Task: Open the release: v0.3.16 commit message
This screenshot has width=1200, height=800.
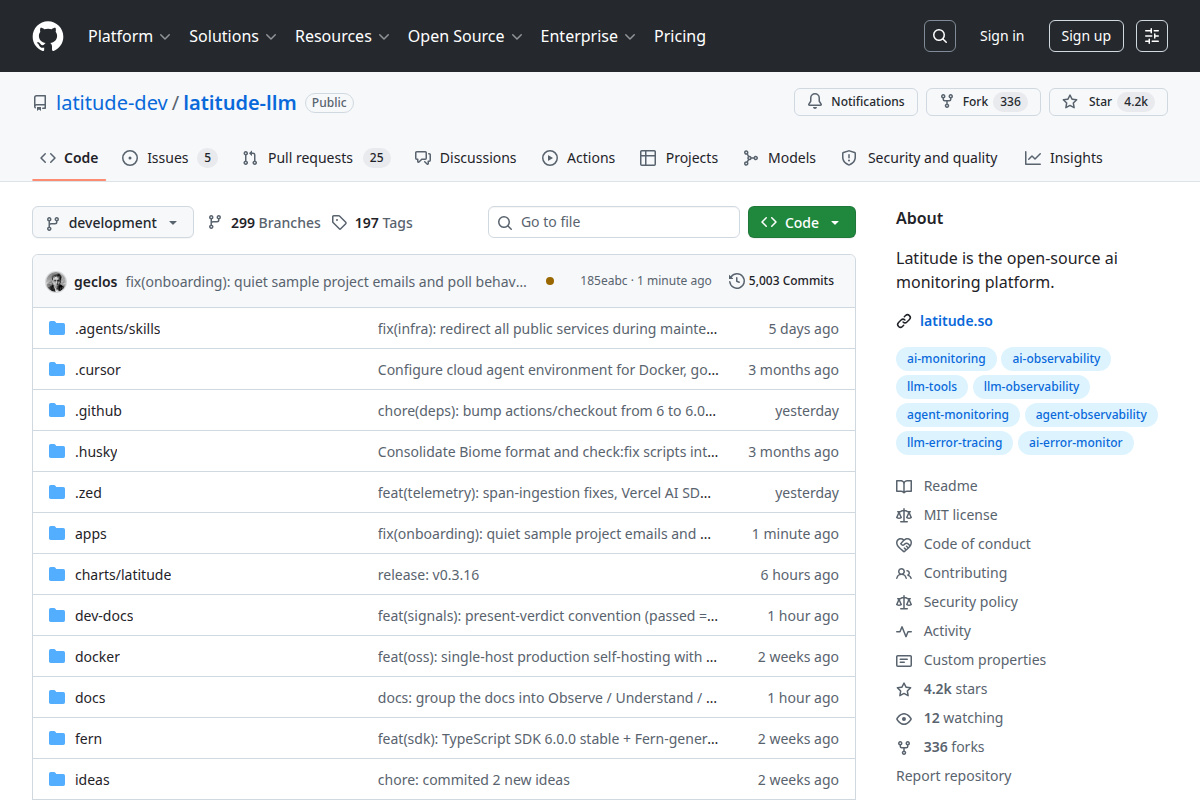Action: 428,575
